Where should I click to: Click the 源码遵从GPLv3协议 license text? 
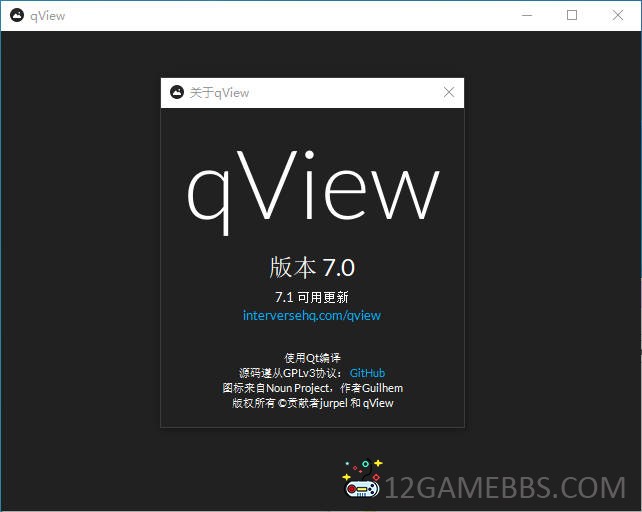click(x=290, y=373)
